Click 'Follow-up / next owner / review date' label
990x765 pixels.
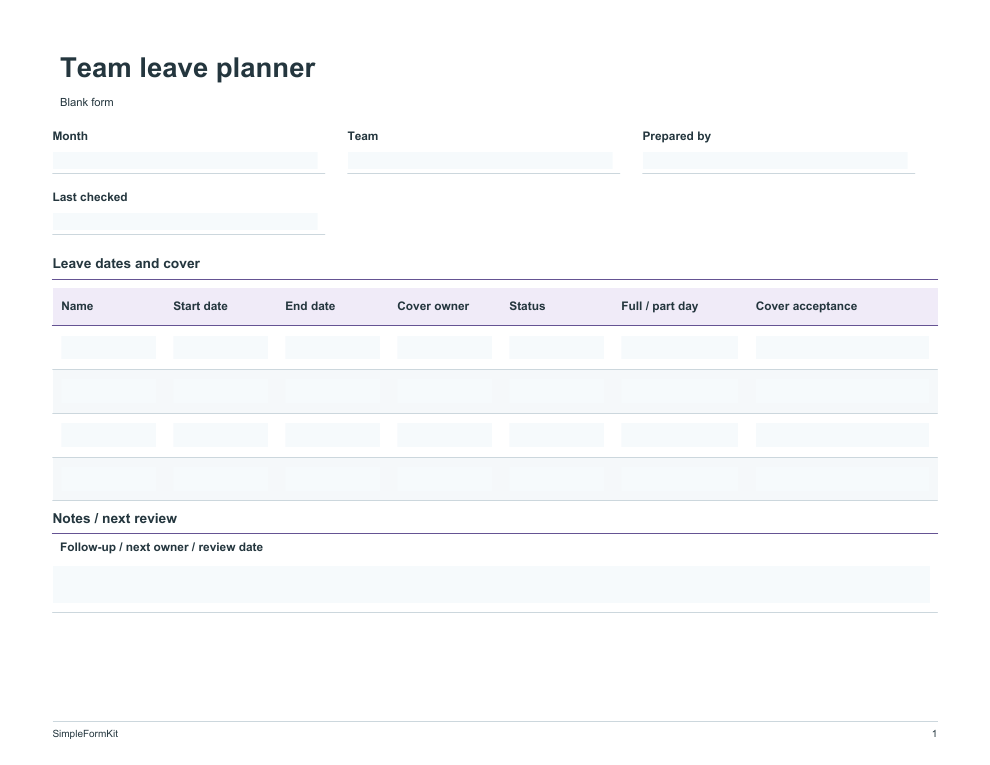162,547
